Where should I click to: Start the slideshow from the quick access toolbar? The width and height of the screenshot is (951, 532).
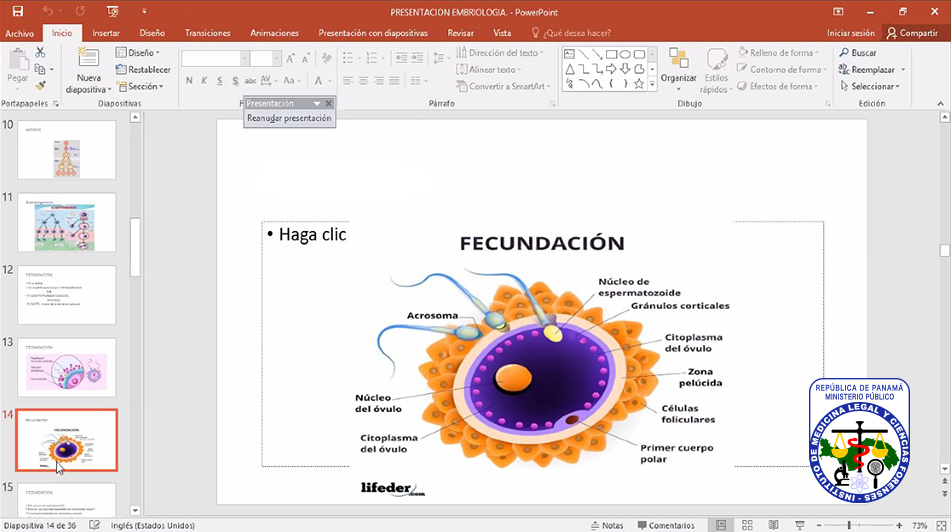[x=112, y=11]
